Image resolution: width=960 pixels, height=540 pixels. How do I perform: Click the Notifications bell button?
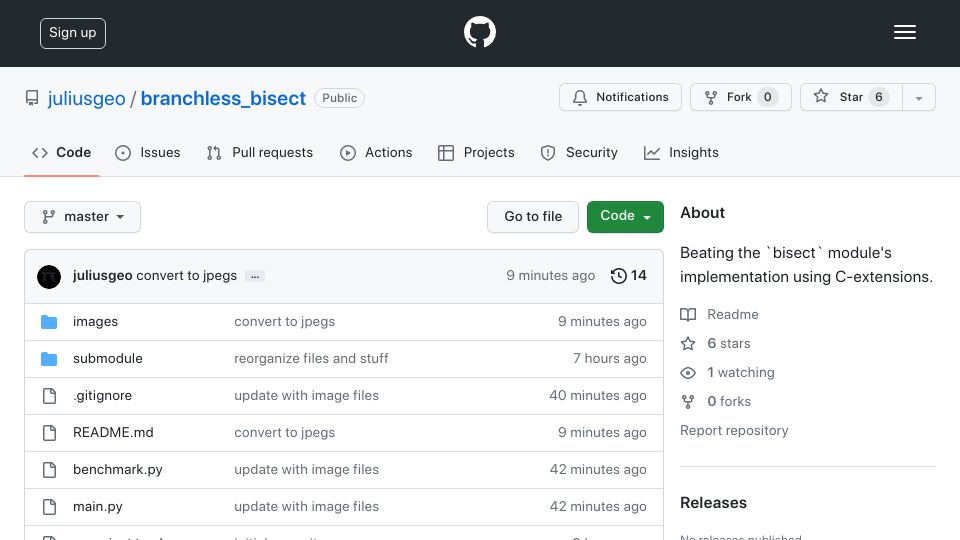pyautogui.click(x=620, y=97)
